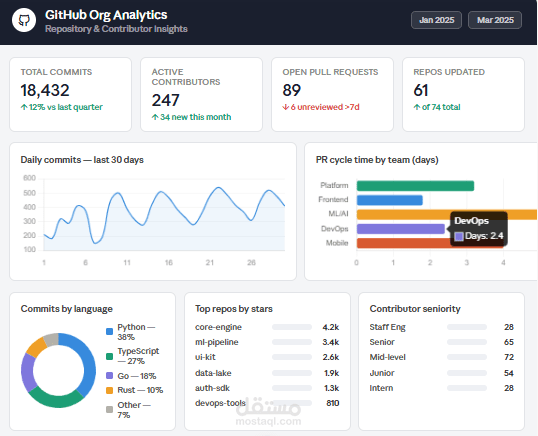Screen dimensions: 538x436
Task: Click the purple Go segment of the donut chart
Action: [28, 372]
